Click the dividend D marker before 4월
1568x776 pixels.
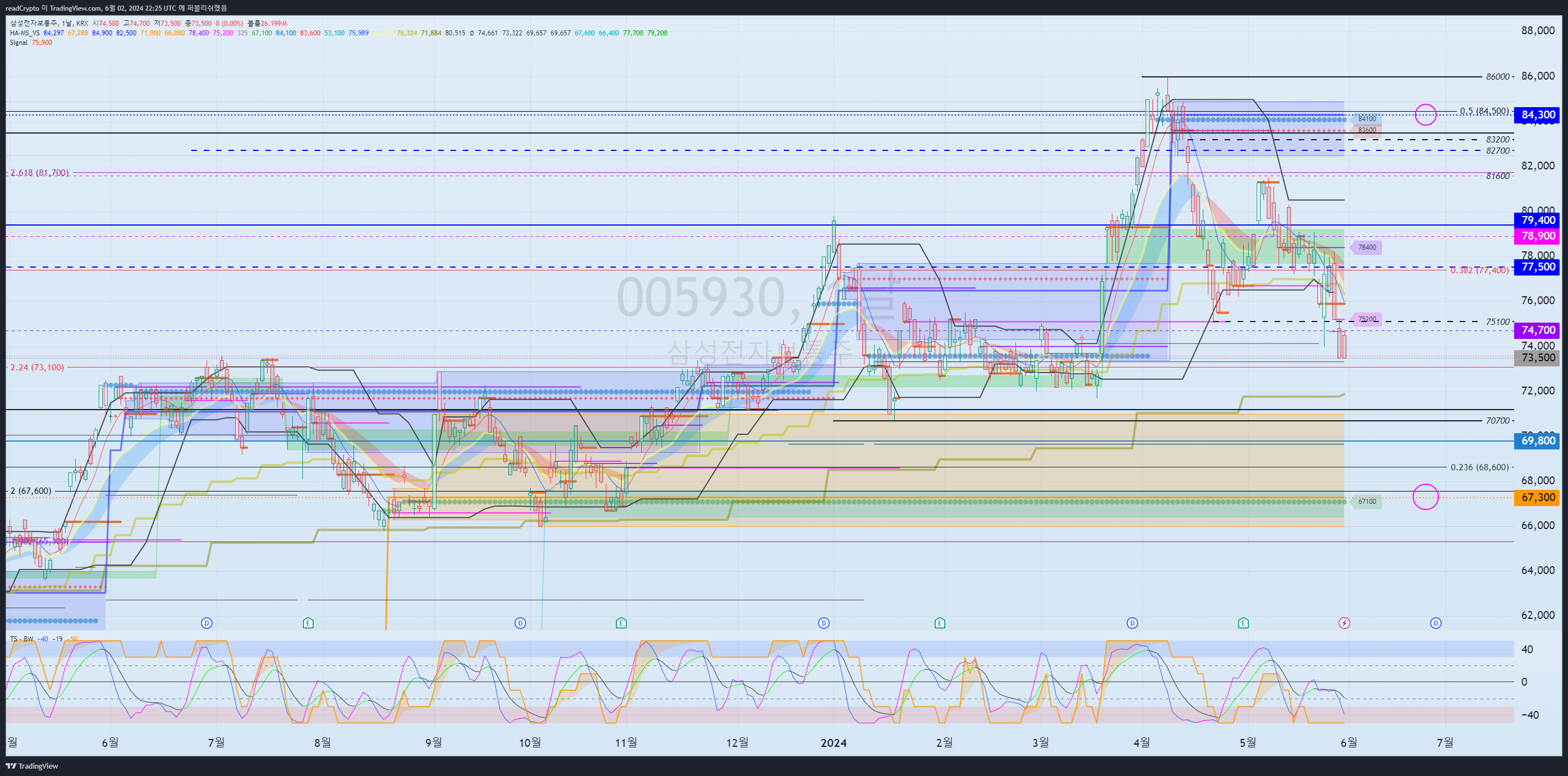[x=1133, y=623]
